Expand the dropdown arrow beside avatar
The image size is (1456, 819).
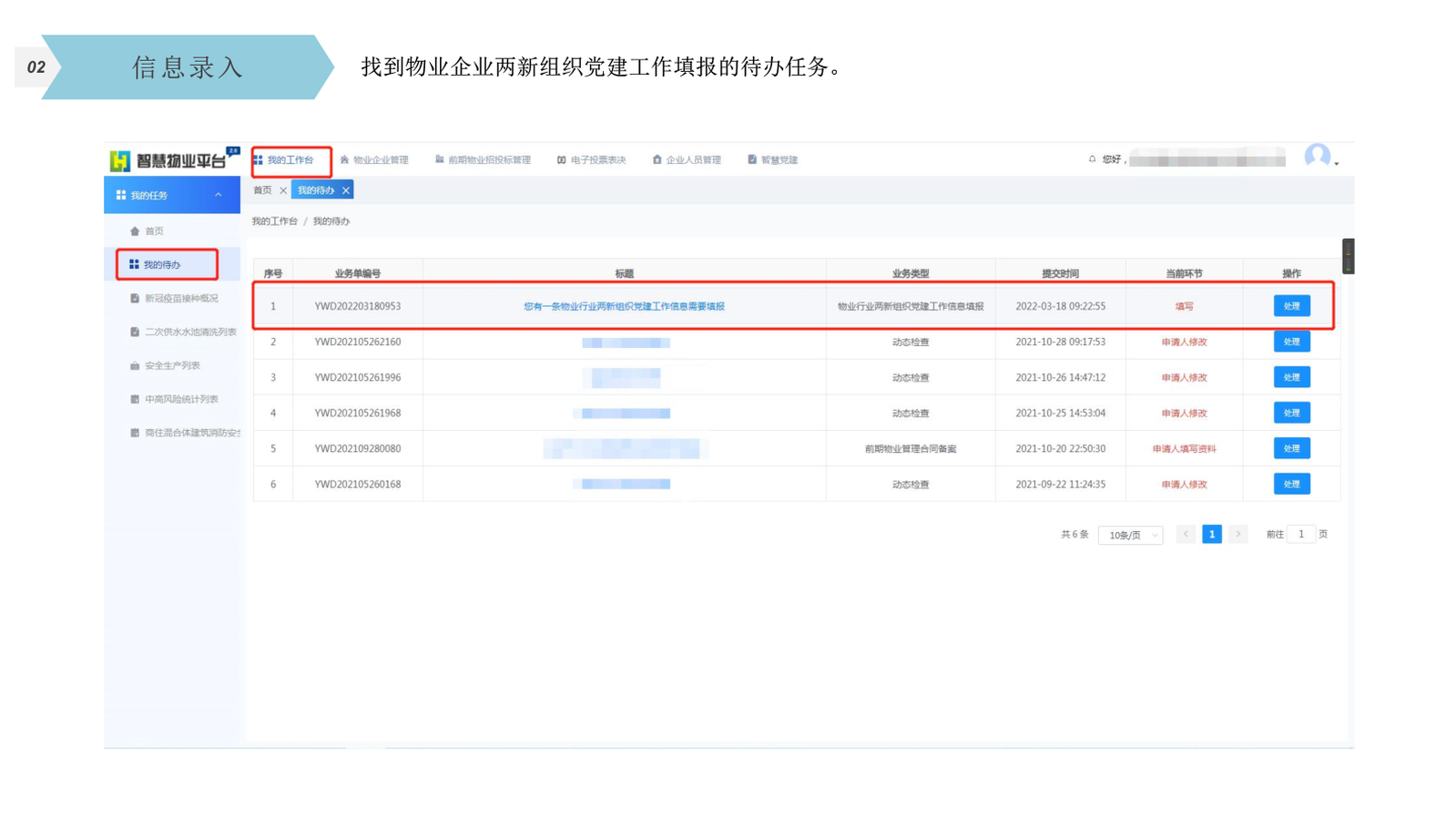coord(1336,164)
